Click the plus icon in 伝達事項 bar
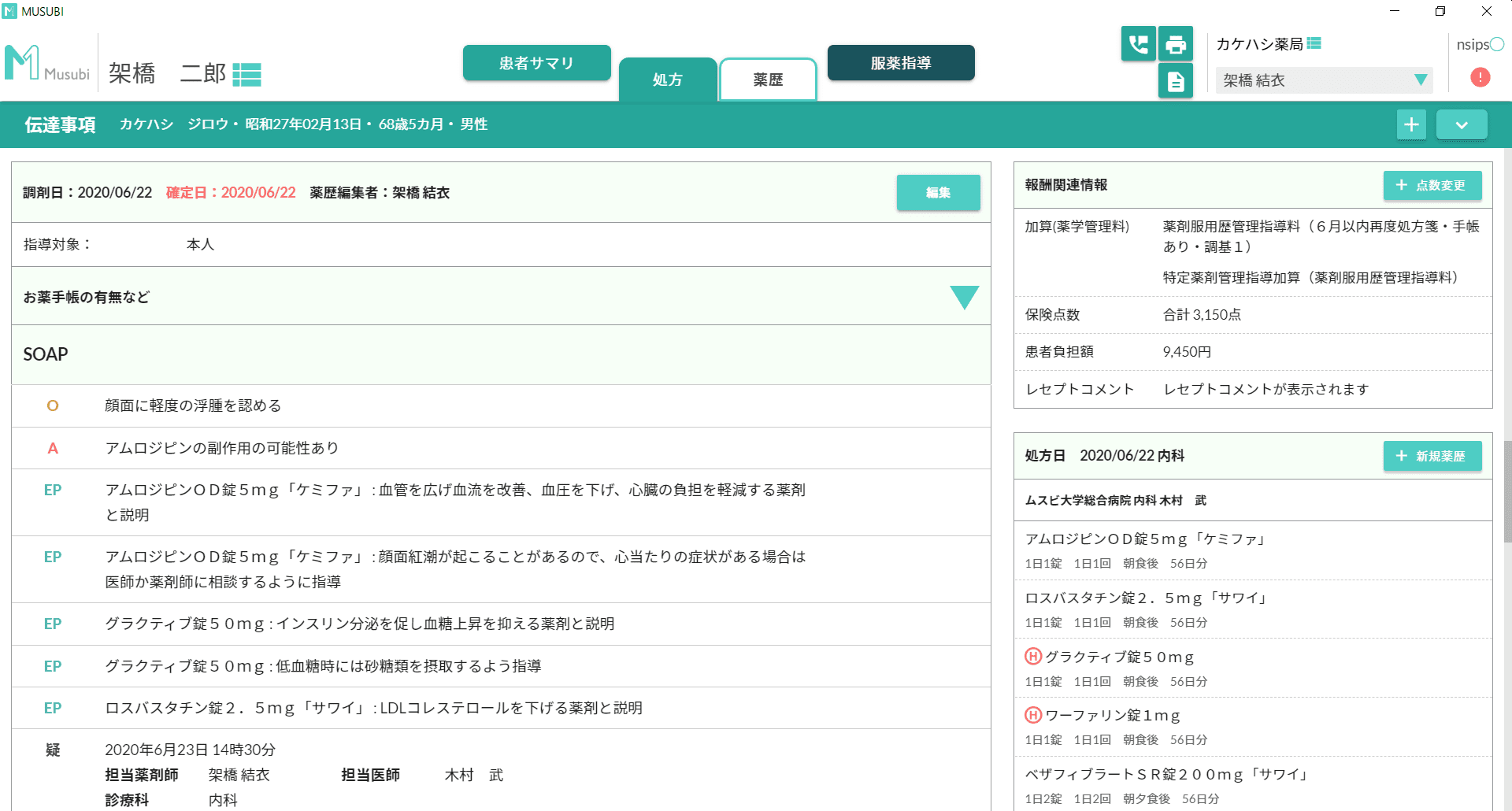 (1411, 124)
